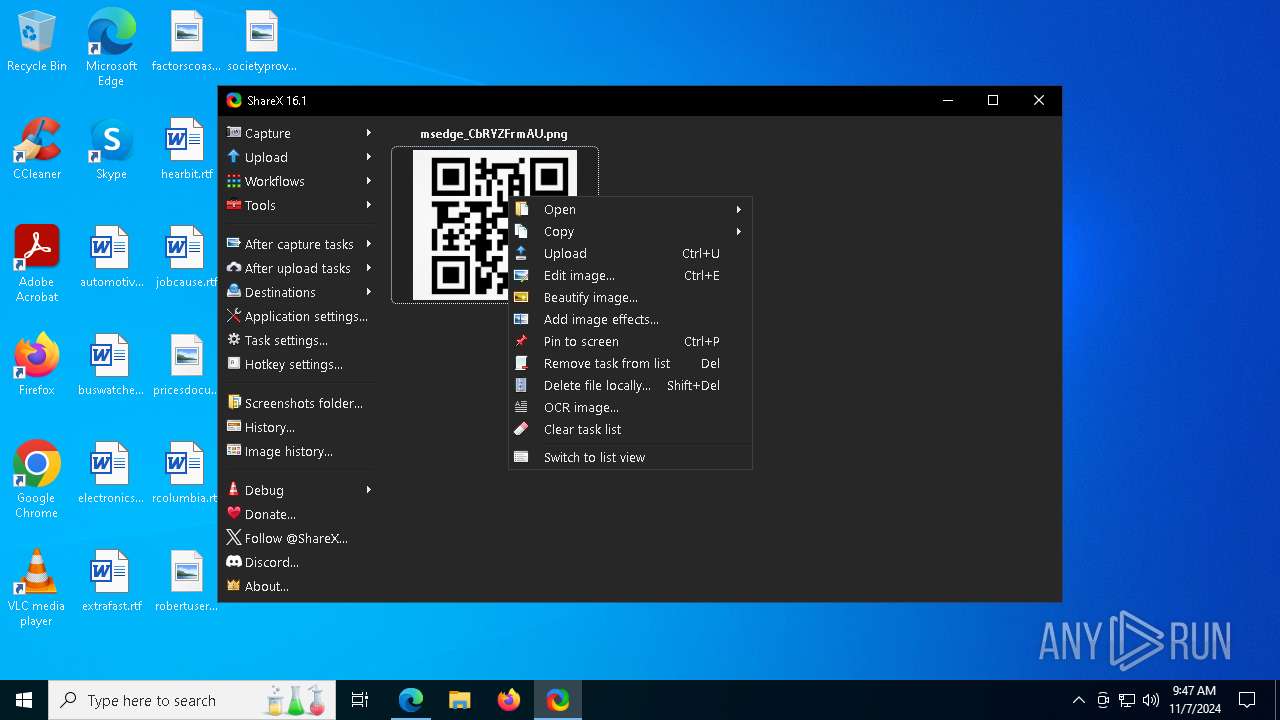Open Task settings... entry
Image resolution: width=1280 pixels, height=720 pixels.
pos(298,340)
